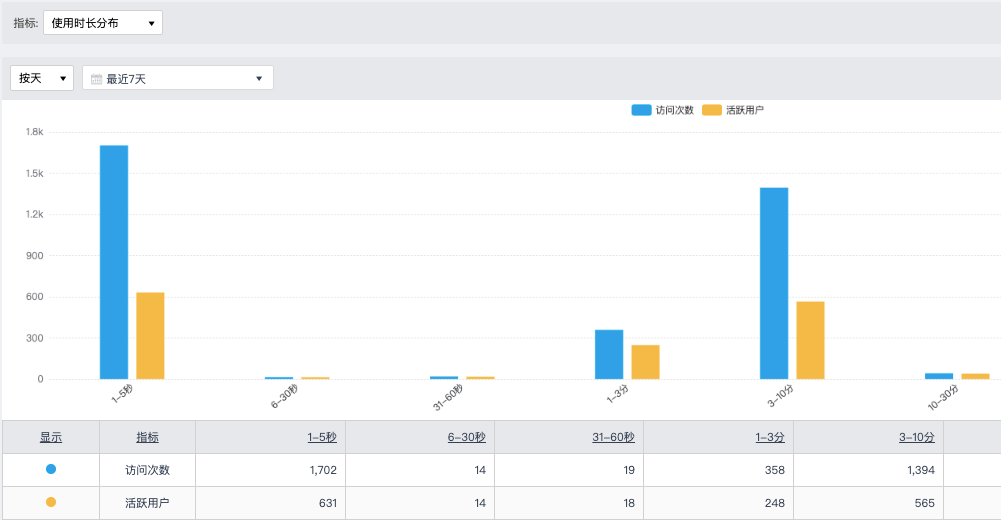Click the tall blue 1–5秒 bar
Image resolution: width=1001 pixels, height=520 pixels.
(114, 262)
